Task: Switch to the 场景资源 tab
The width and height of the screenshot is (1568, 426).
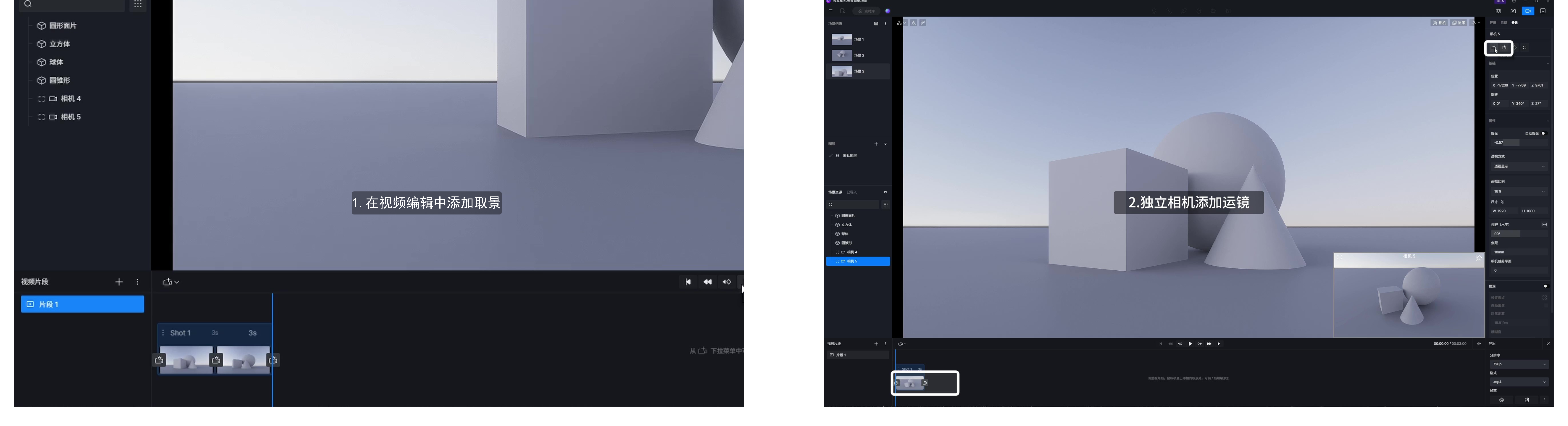Action: pyautogui.click(x=835, y=192)
